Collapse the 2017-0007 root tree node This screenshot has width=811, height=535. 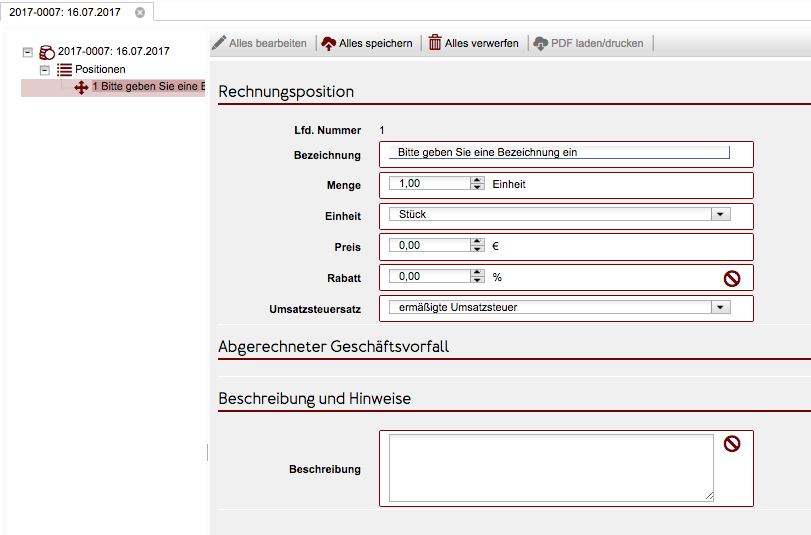tap(27, 52)
